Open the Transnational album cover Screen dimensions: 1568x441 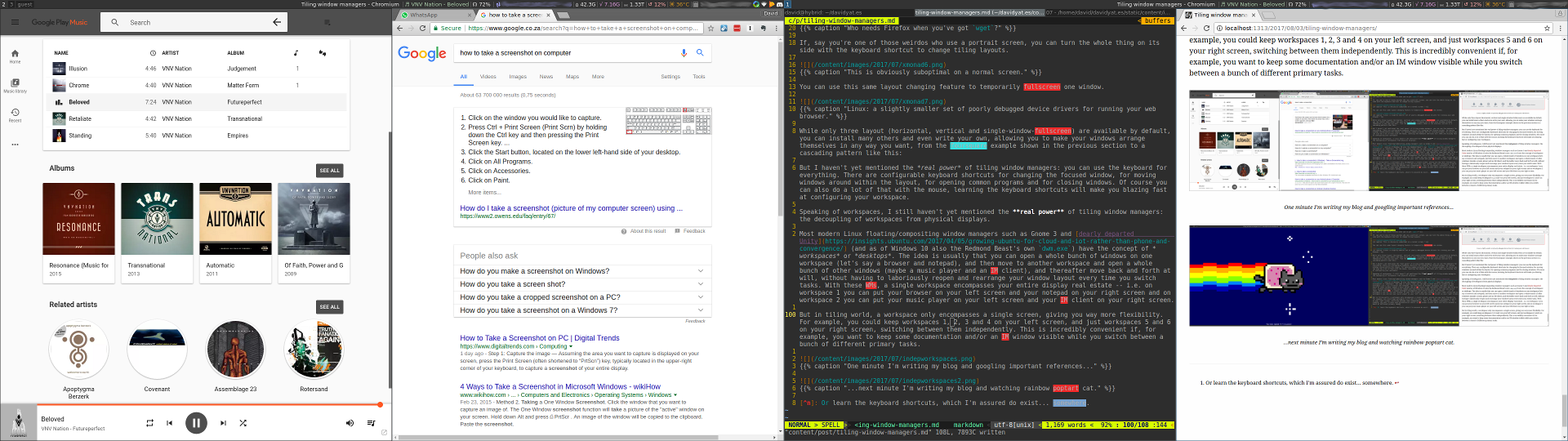coord(157,219)
